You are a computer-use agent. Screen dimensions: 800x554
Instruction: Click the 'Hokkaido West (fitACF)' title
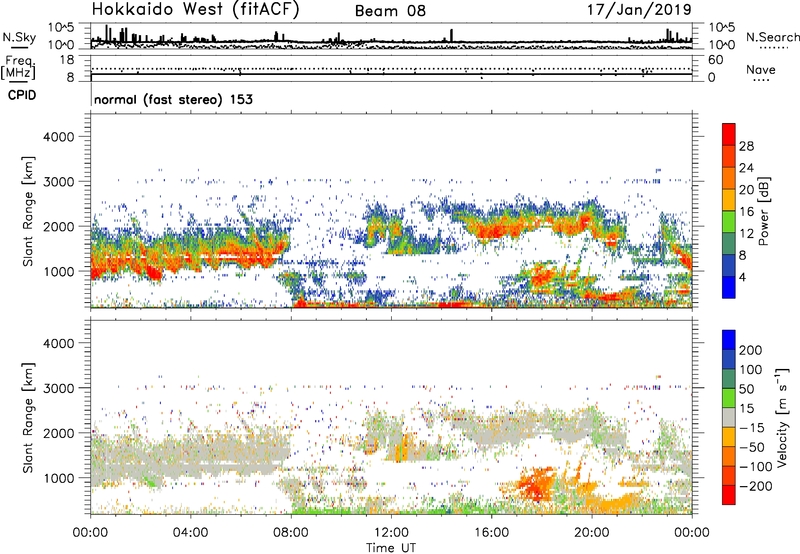(195, 10)
